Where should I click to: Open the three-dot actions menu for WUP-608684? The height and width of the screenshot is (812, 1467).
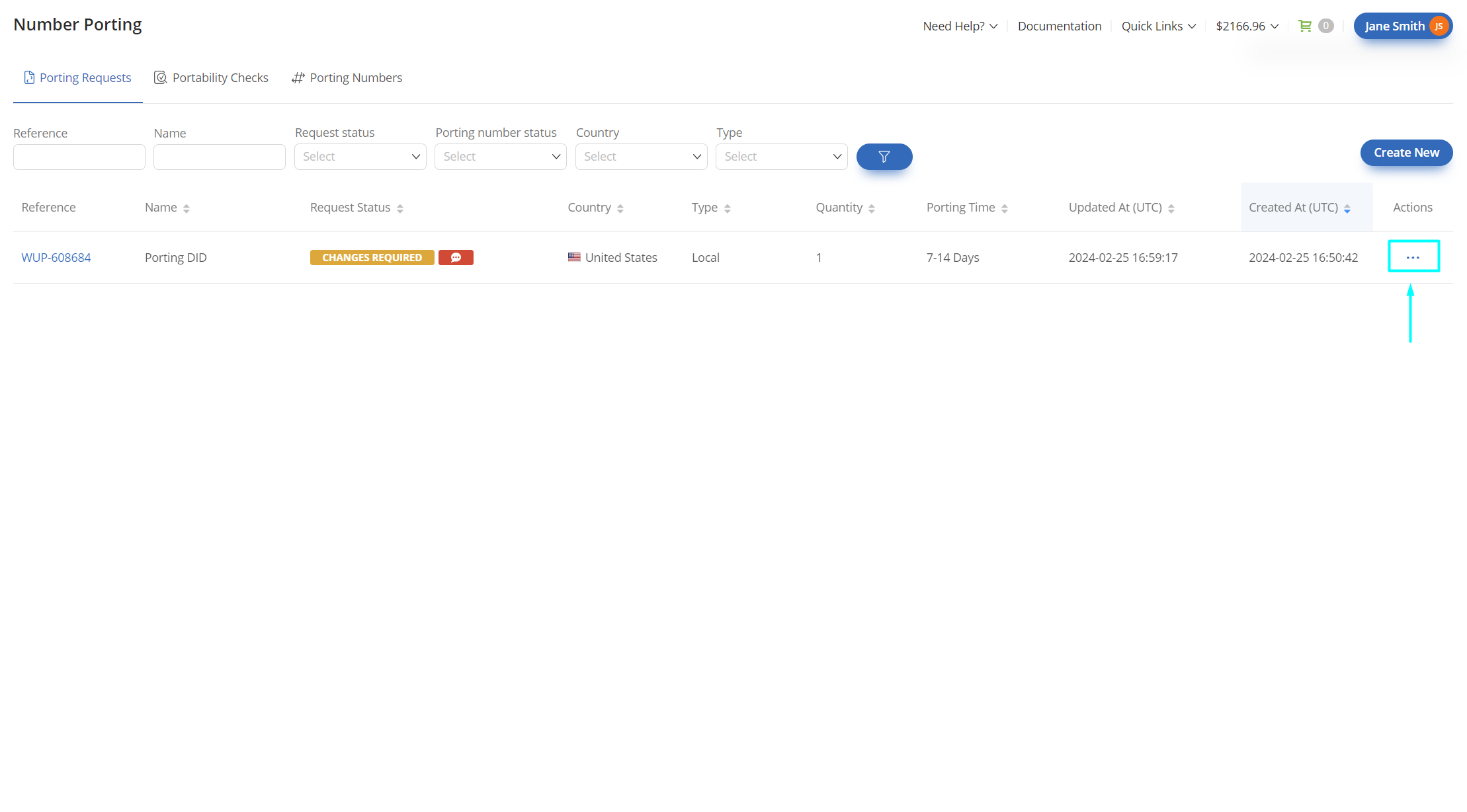(x=1413, y=257)
